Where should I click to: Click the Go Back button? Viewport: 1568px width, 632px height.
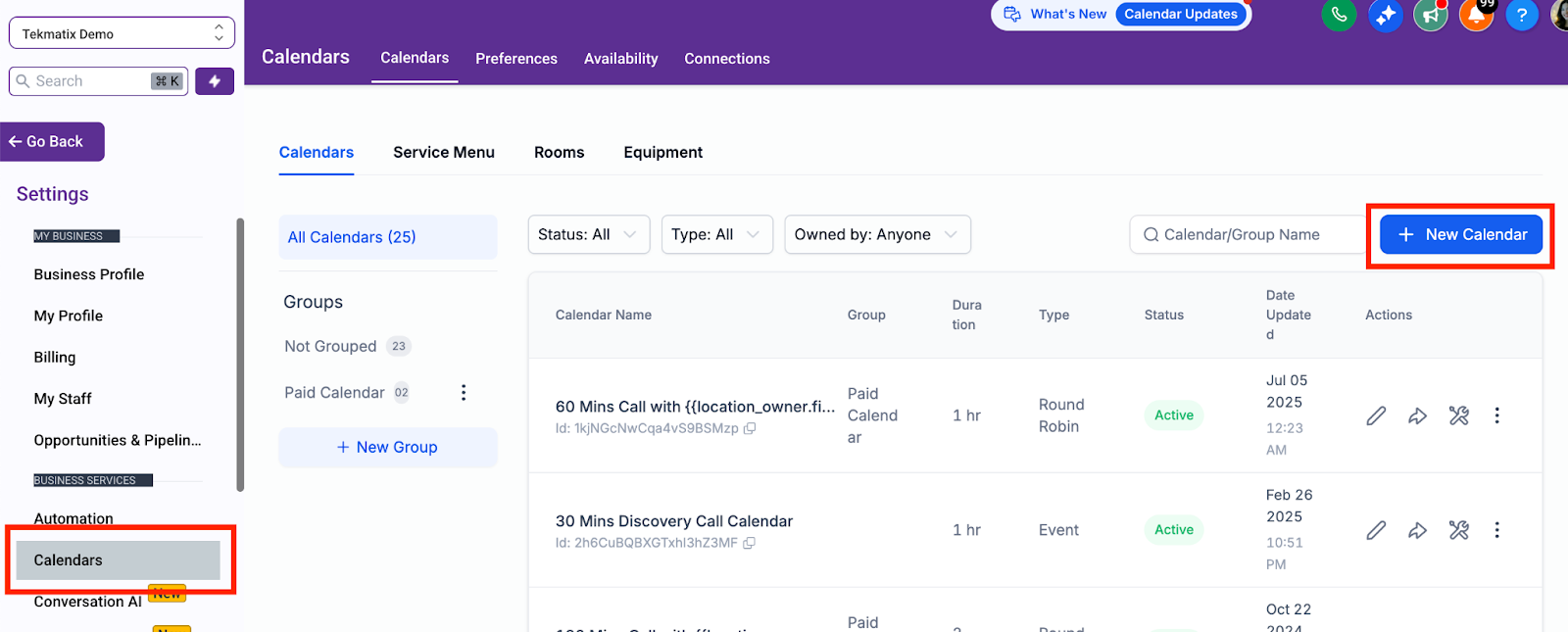point(52,142)
